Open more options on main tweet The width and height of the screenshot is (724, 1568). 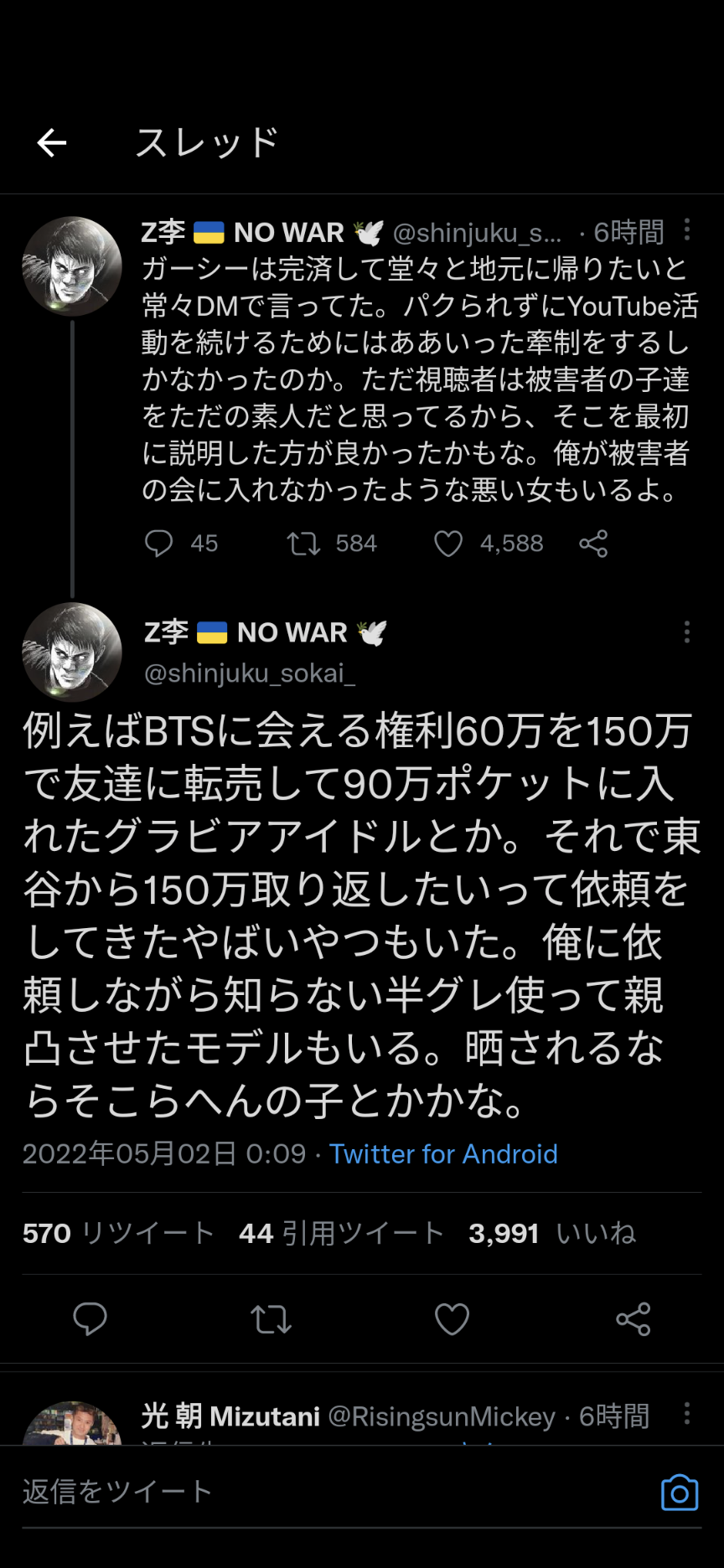(x=687, y=632)
